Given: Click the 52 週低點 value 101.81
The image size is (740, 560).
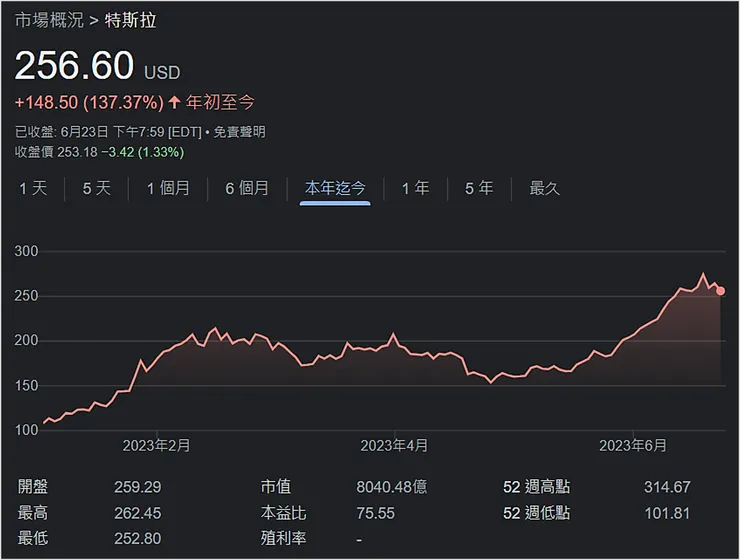Looking at the screenshot, I should pyautogui.click(x=667, y=513).
